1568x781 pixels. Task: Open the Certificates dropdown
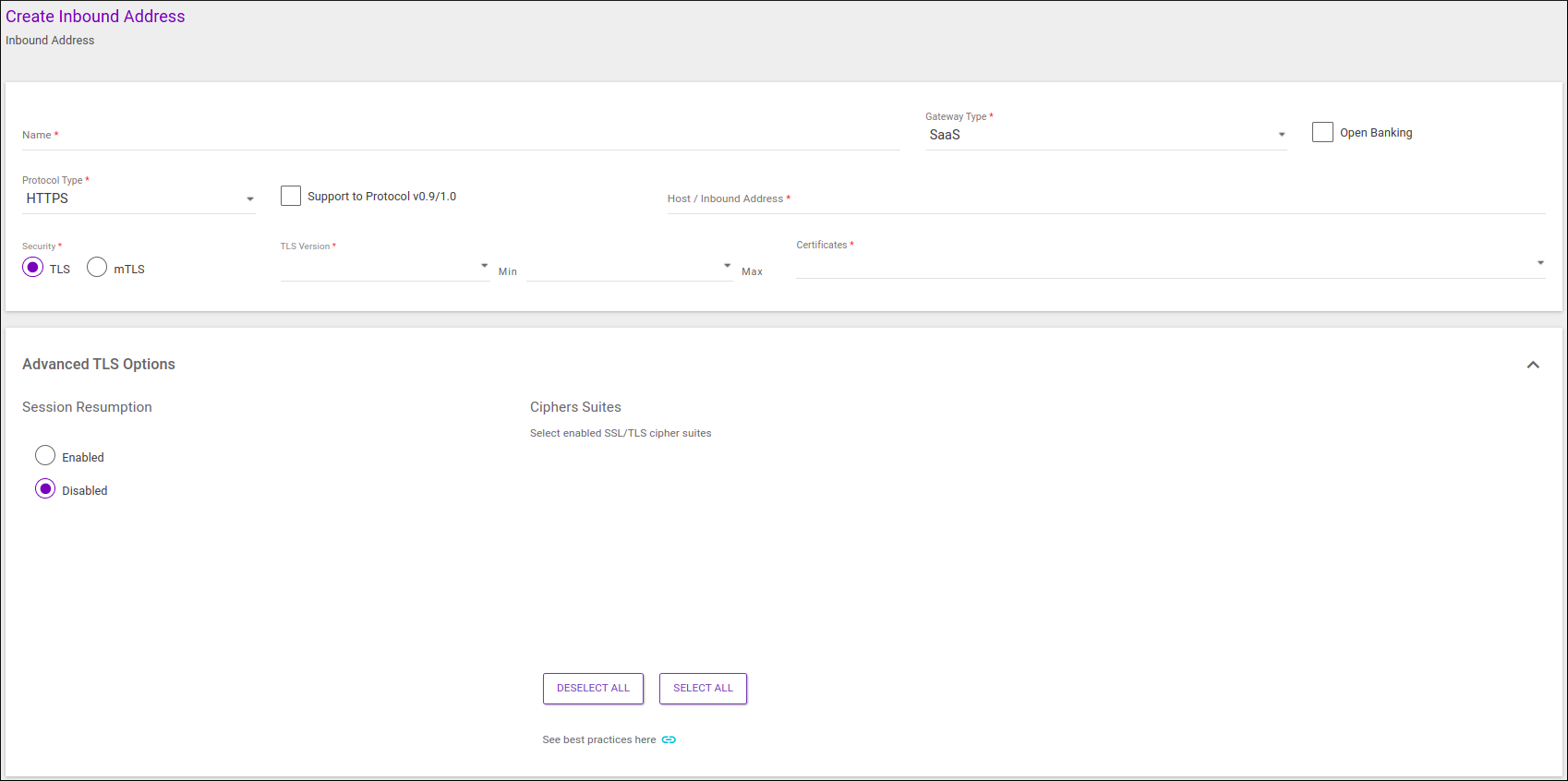click(x=1170, y=264)
